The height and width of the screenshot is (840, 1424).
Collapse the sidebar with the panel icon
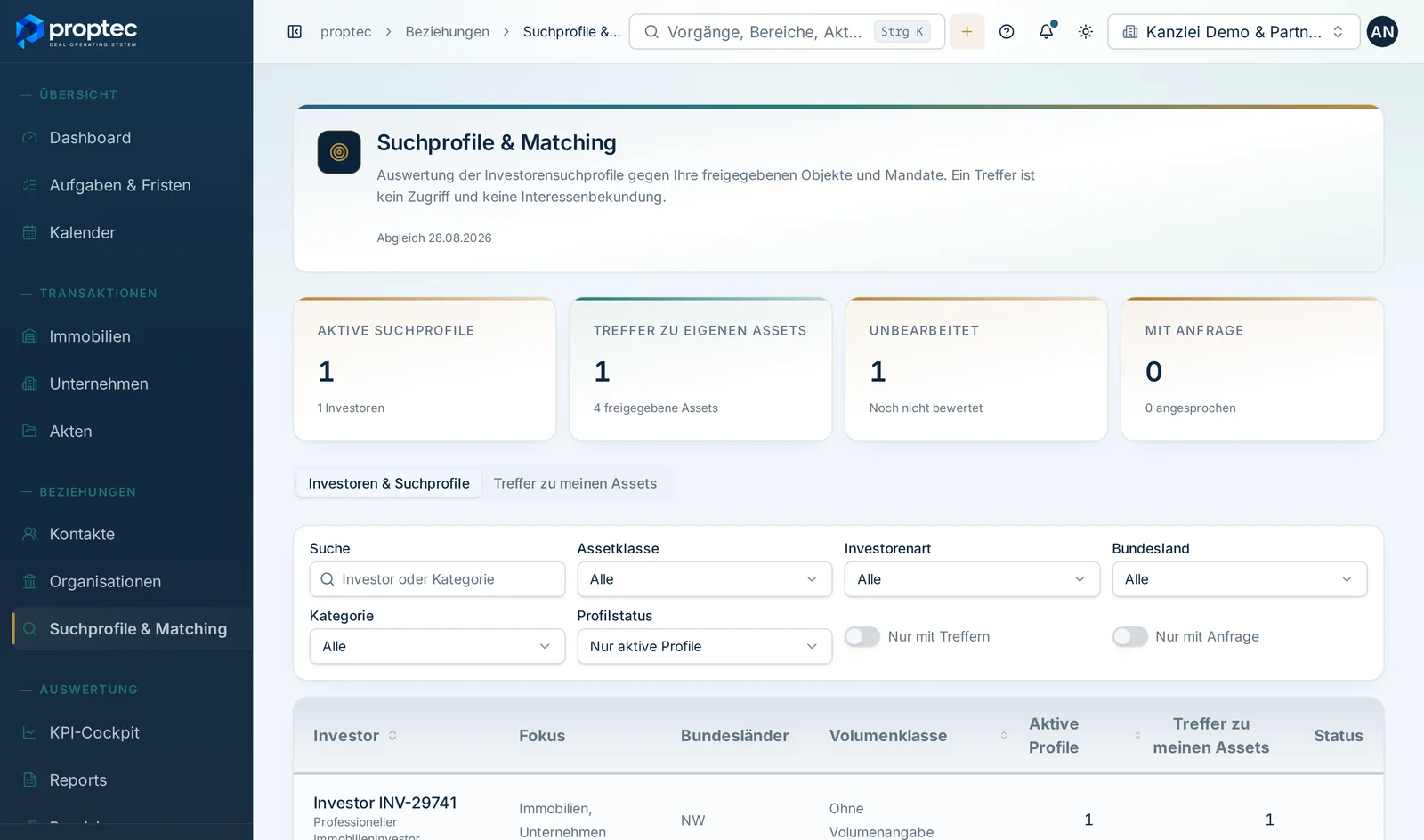[x=295, y=32]
